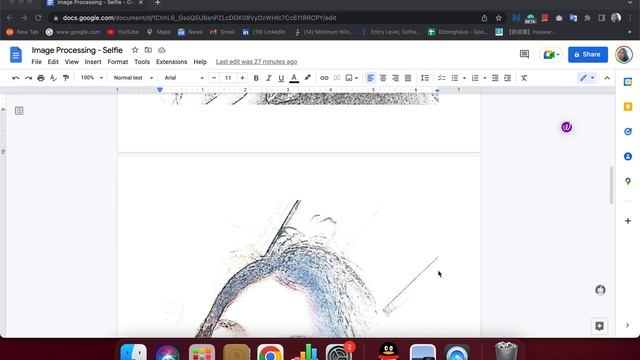The image size is (640, 360).
Task: Go to Docs home icon
Action: coord(16,55)
